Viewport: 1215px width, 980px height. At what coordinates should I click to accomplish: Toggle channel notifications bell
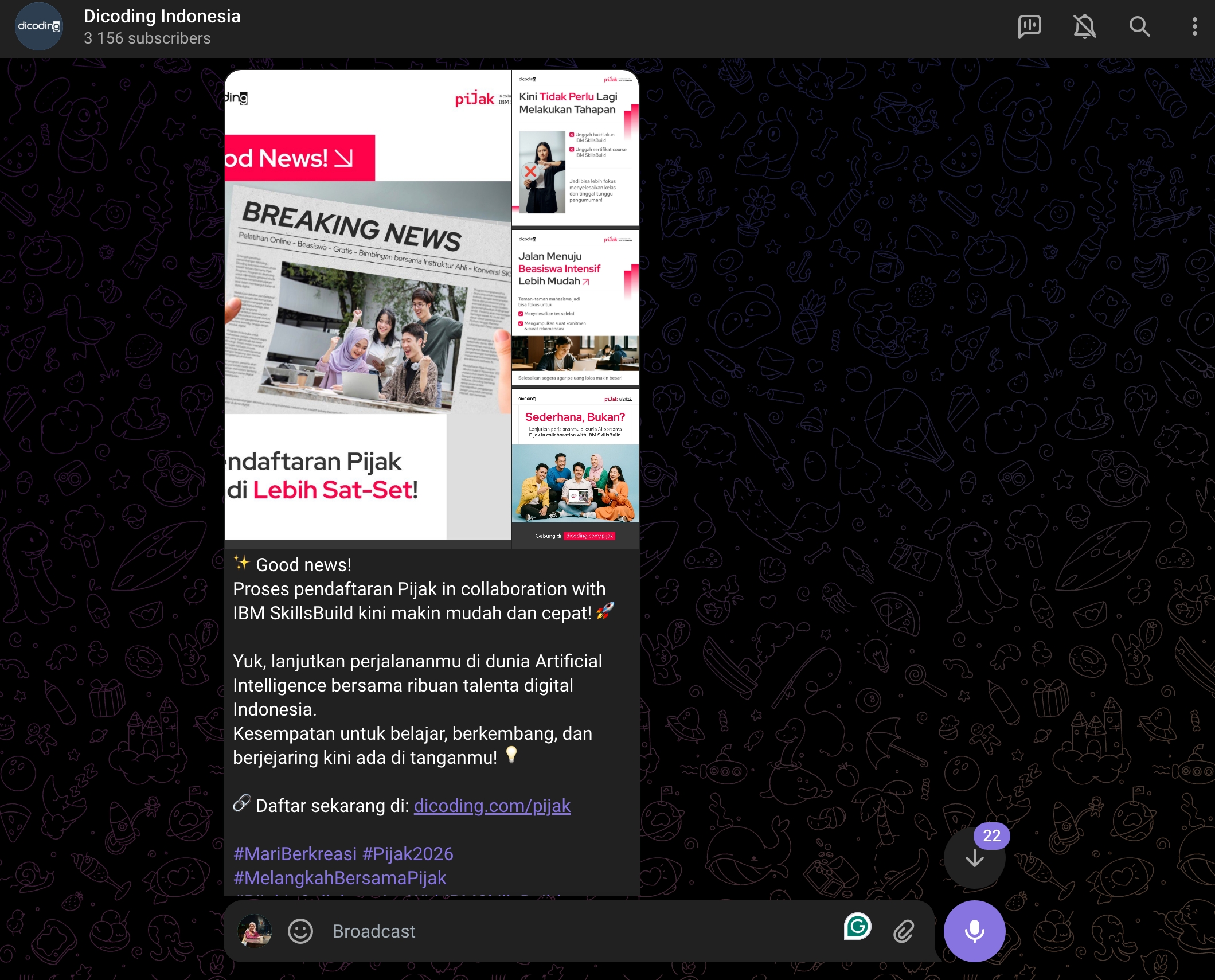tap(1084, 27)
